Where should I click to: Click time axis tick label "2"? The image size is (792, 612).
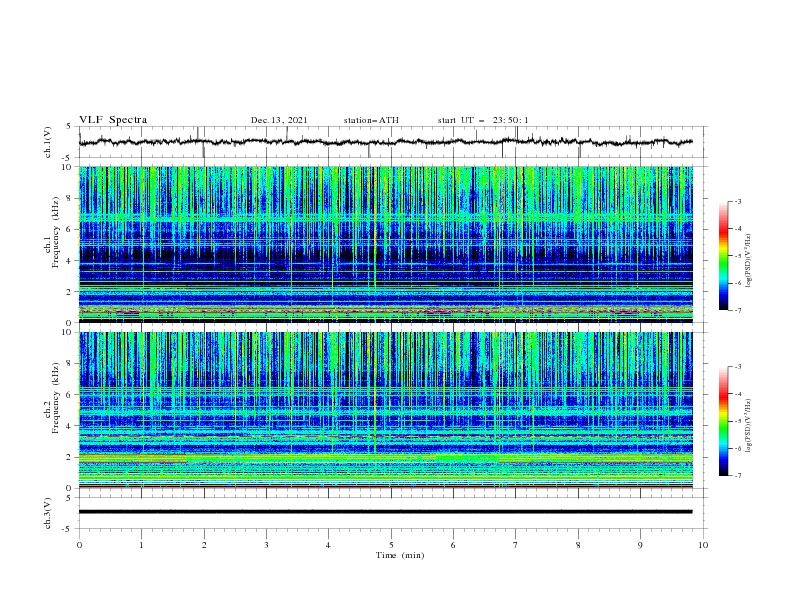tap(204, 545)
